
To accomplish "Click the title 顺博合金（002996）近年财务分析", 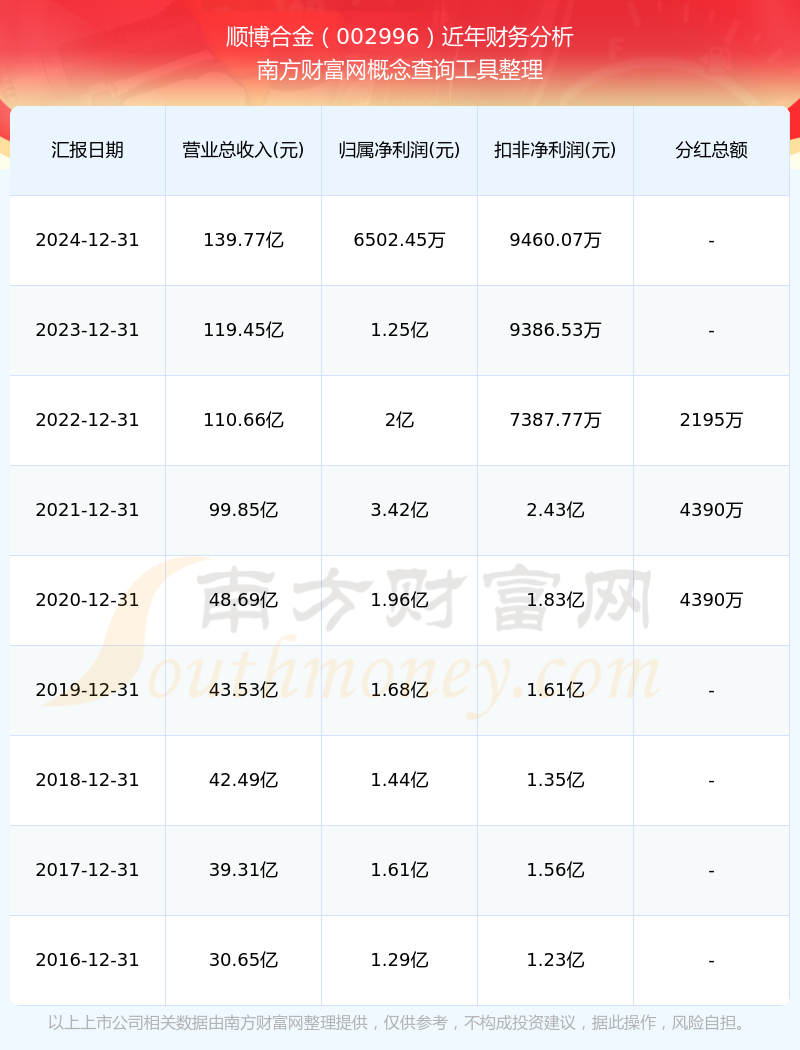I will pyautogui.click(x=400, y=37).
